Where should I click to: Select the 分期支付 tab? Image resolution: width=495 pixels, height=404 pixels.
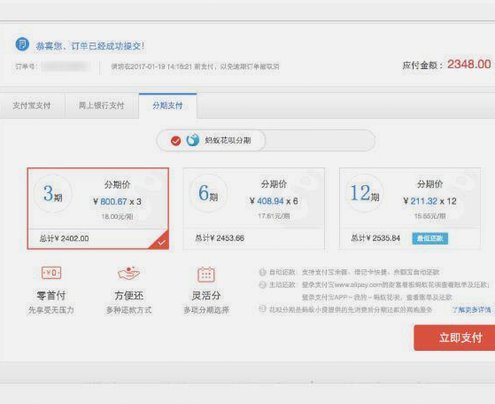[168, 106]
